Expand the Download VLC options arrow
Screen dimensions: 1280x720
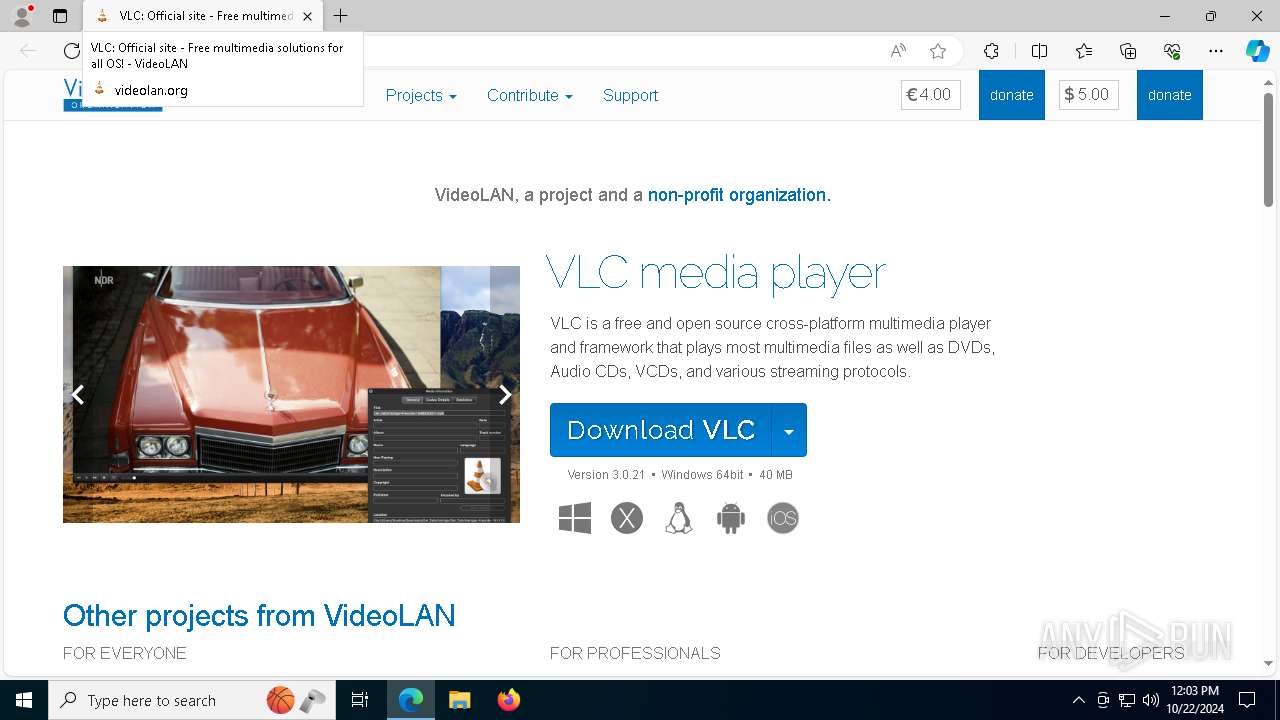click(789, 430)
